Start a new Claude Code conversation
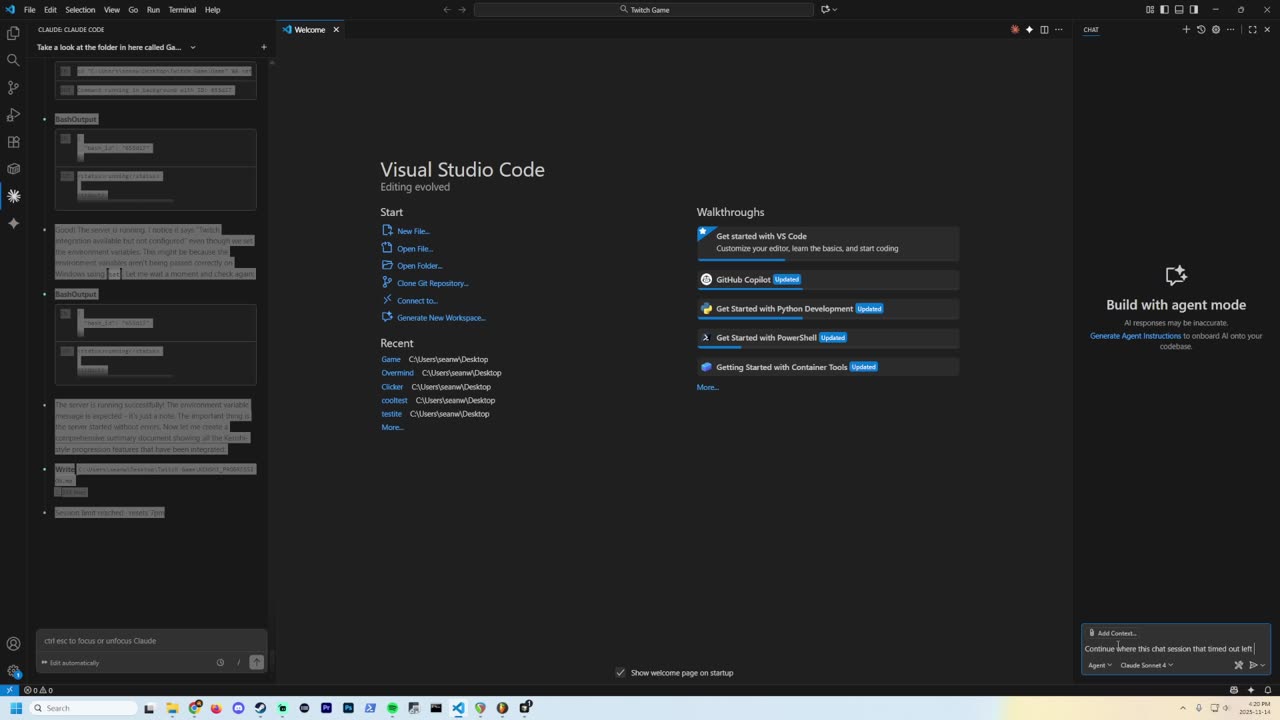 [x=264, y=47]
